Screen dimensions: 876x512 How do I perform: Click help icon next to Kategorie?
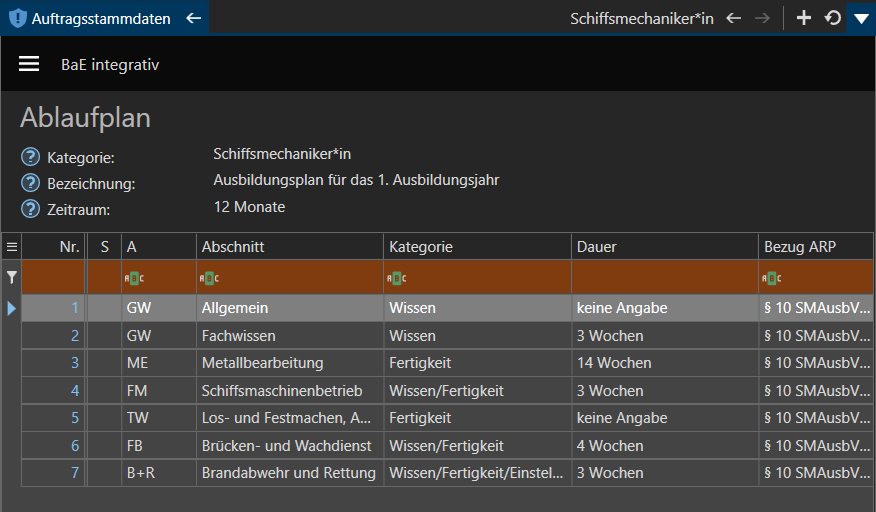pyautogui.click(x=30, y=157)
